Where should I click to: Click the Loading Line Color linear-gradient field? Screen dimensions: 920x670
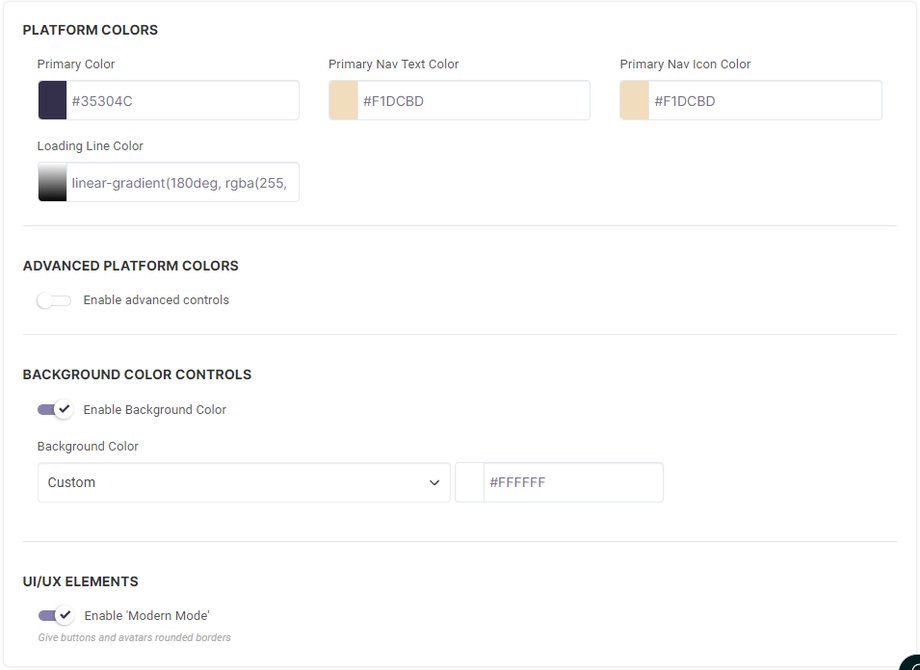point(183,183)
